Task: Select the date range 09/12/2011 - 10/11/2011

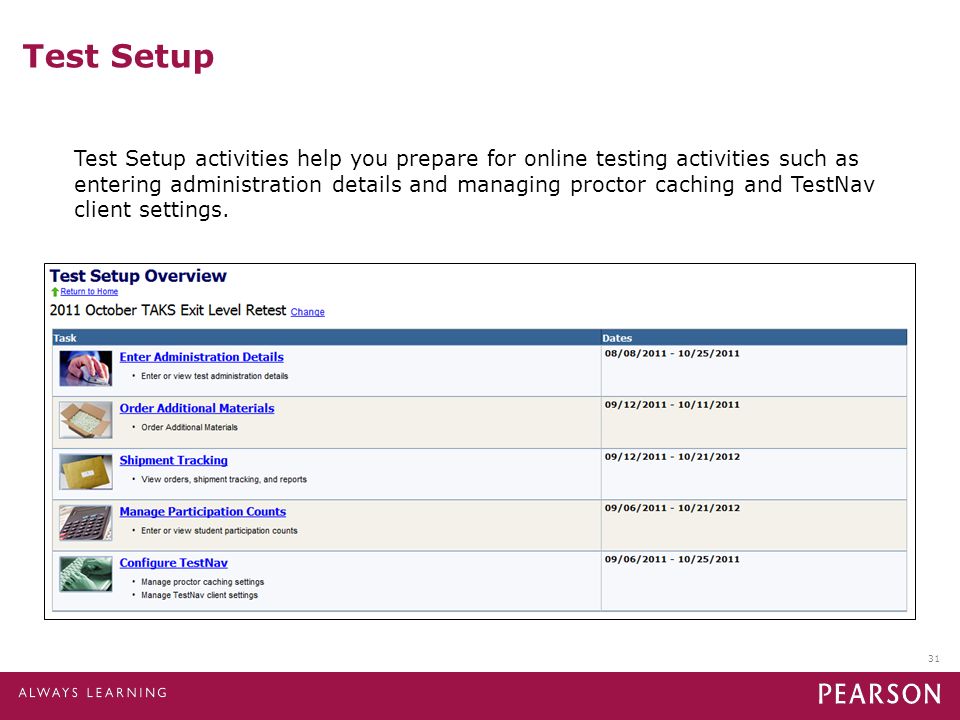Action: (x=672, y=405)
